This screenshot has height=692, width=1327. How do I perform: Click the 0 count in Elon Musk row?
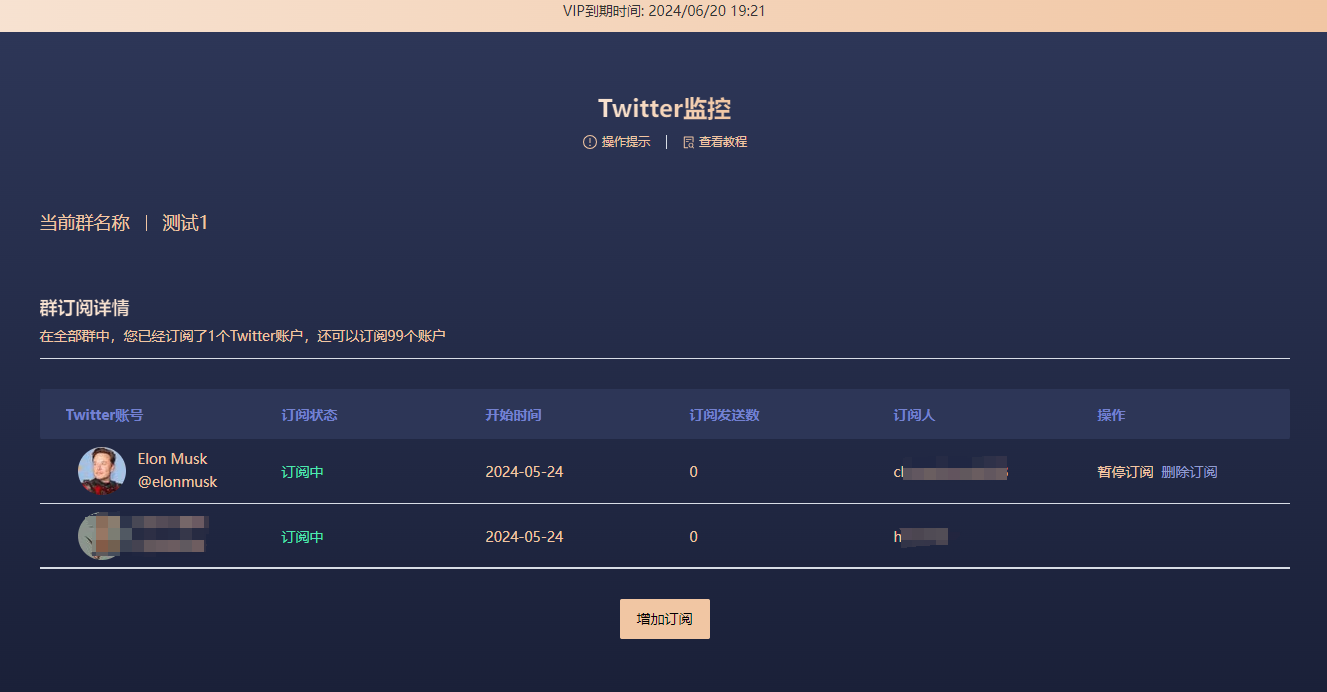coord(694,472)
